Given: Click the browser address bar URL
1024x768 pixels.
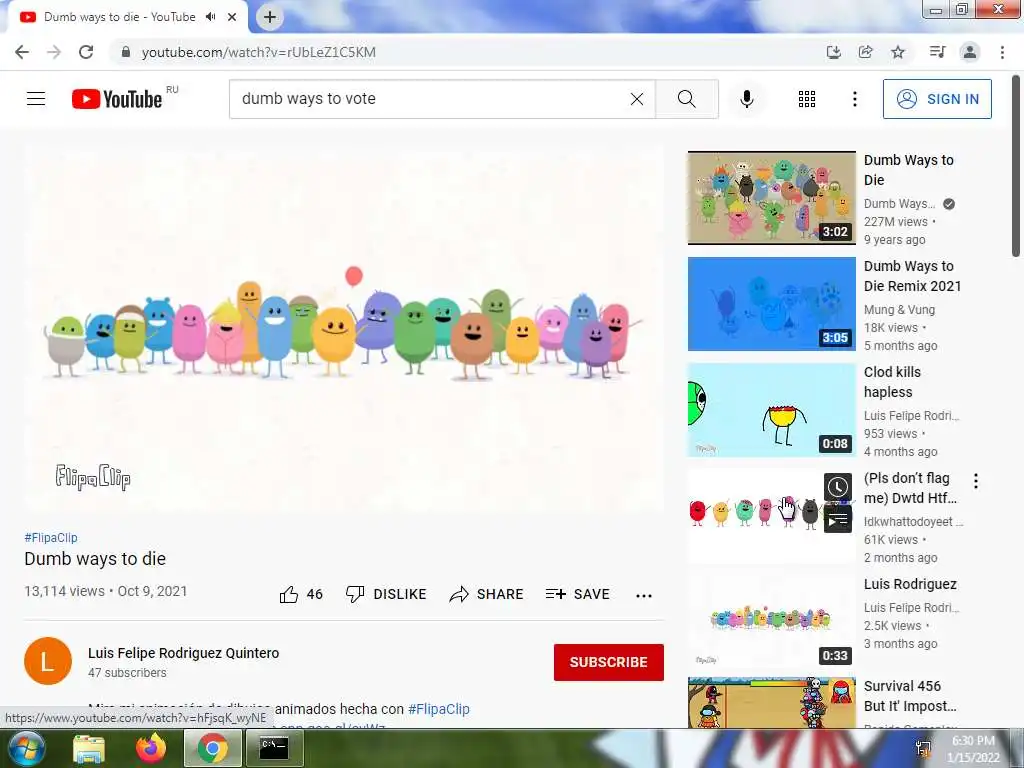Looking at the screenshot, I should click(259, 52).
